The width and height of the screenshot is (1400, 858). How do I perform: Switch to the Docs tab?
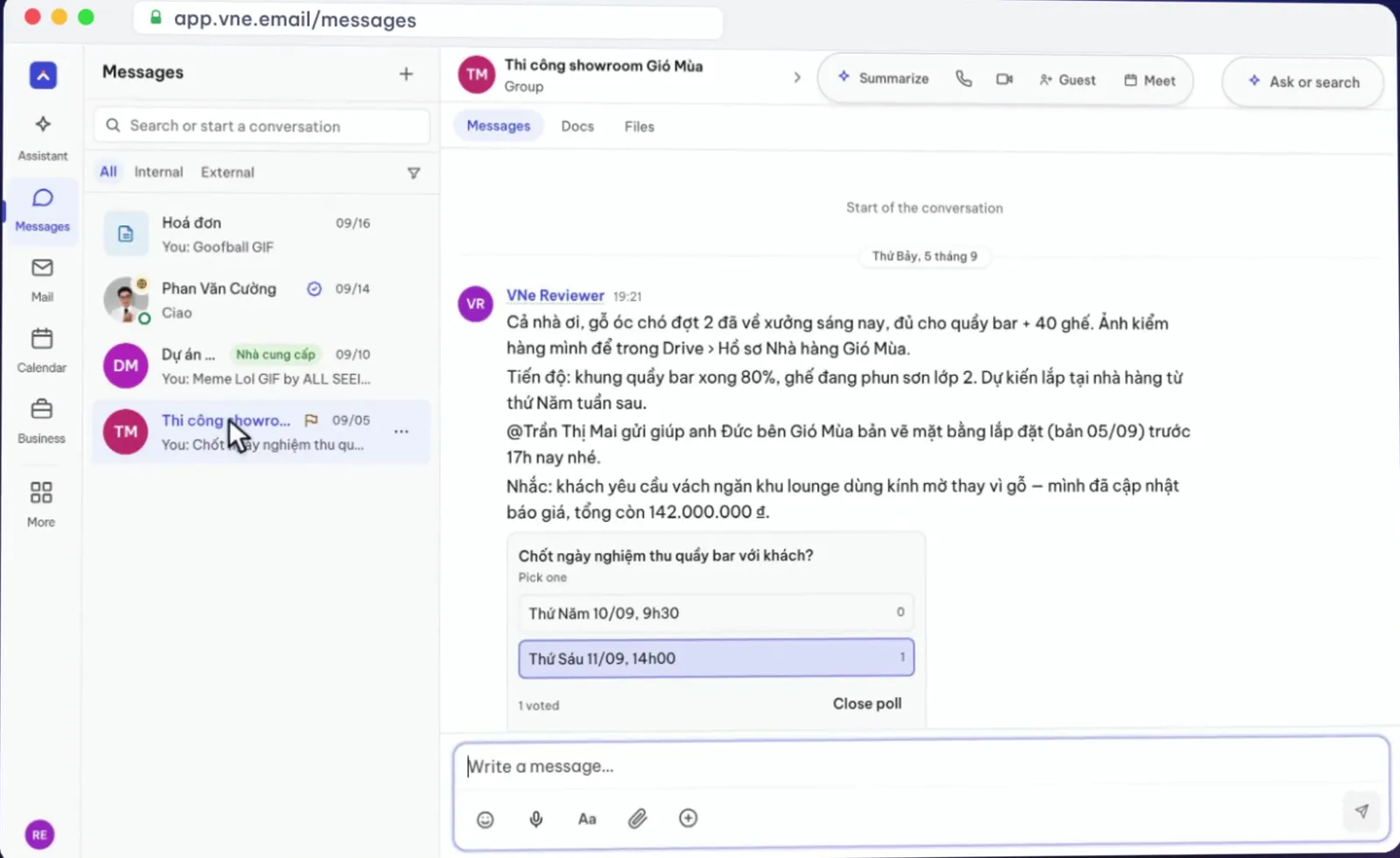coord(577,126)
